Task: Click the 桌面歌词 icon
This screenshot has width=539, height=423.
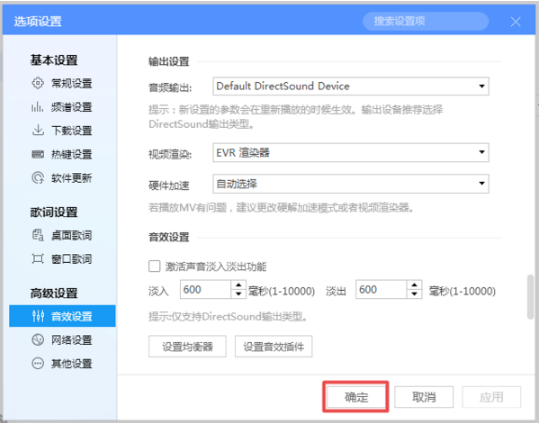Action: click(x=38, y=235)
